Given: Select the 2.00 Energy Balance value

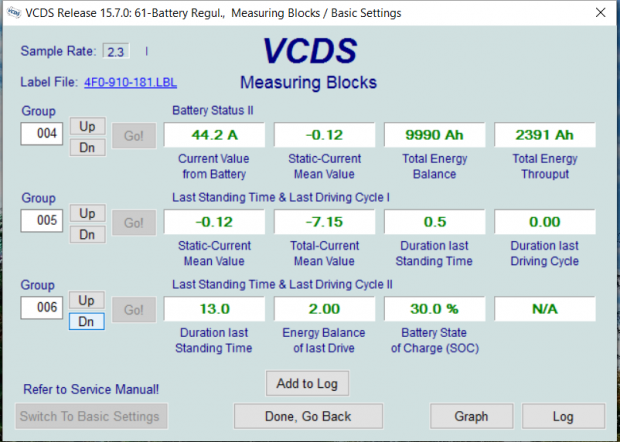Looking at the screenshot, I should [324, 309].
